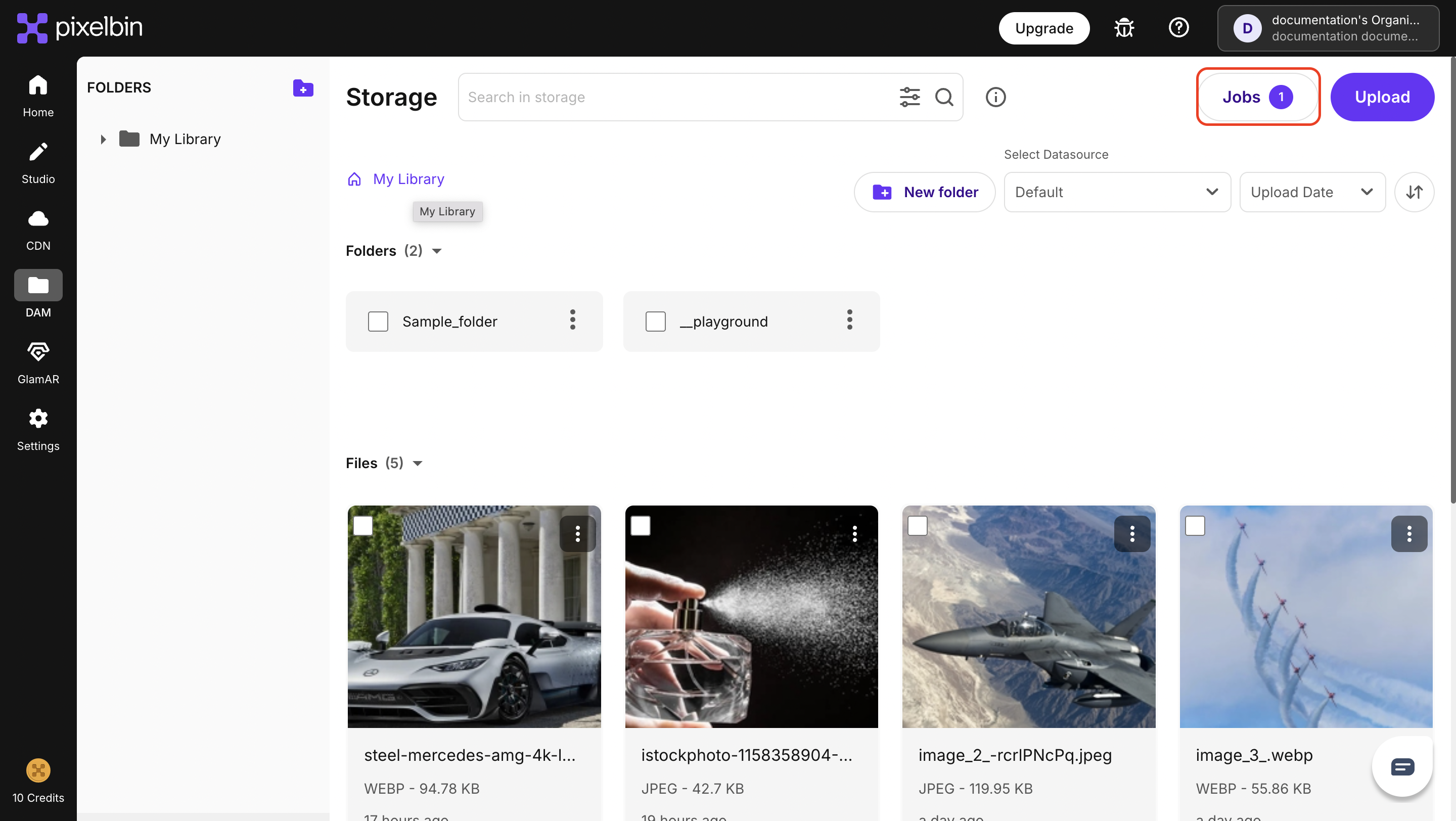This screenshot has width=1456, height=821.
Task: Check the istockphoto file checkbox
Action: (x=641, y=525)
